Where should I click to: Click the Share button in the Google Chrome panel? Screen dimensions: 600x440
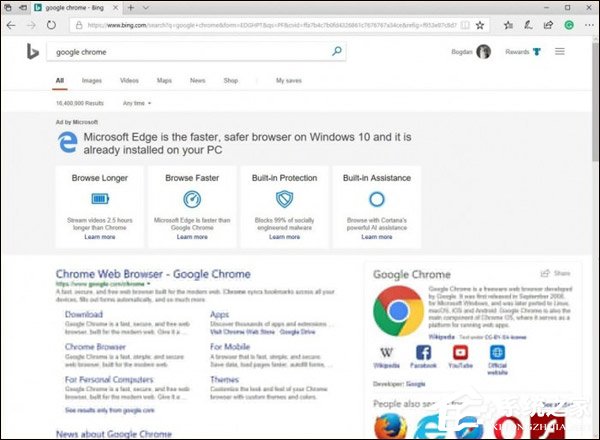point(556,273)
